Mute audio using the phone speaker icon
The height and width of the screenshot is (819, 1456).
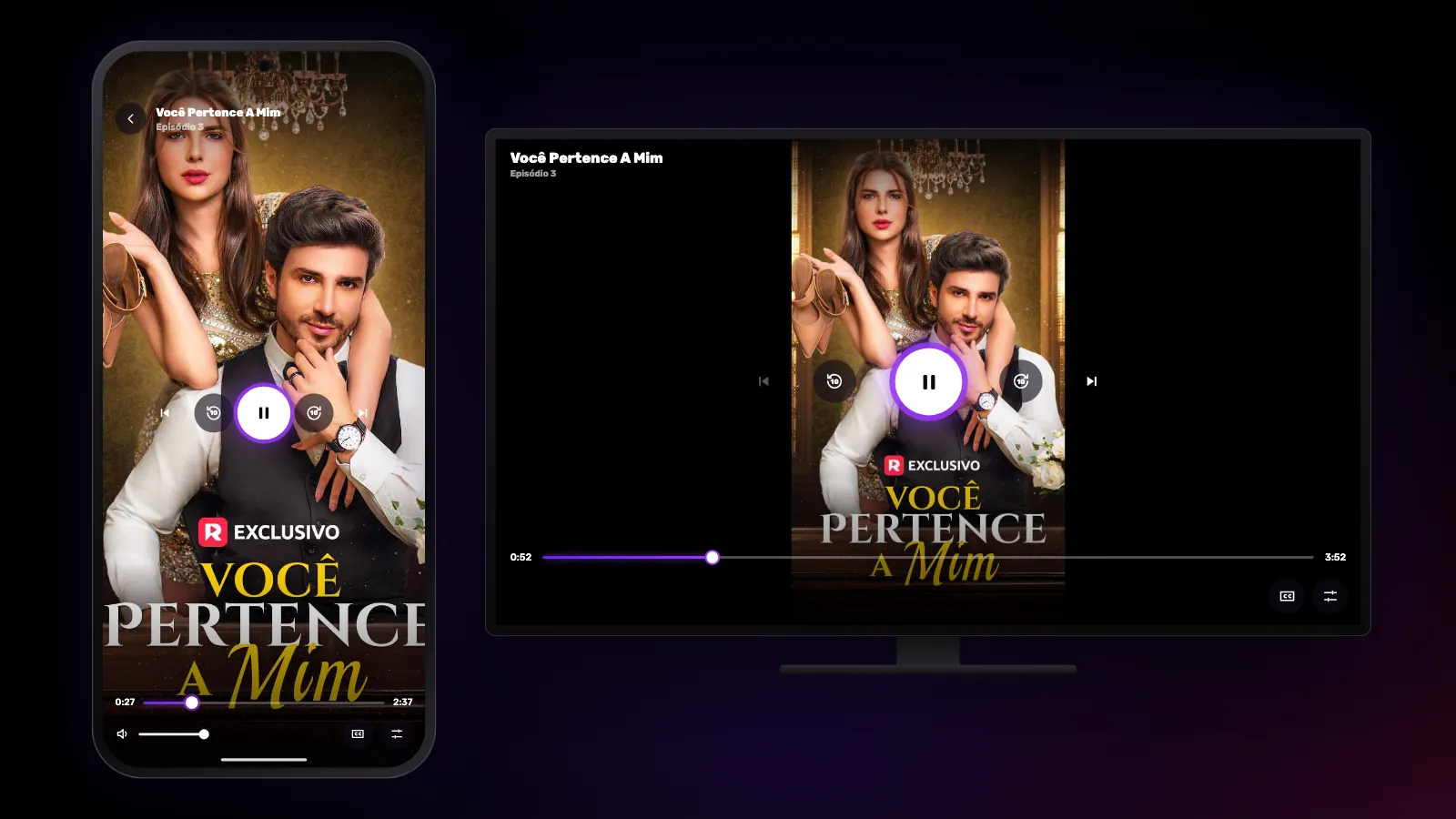tap(122, 734)
